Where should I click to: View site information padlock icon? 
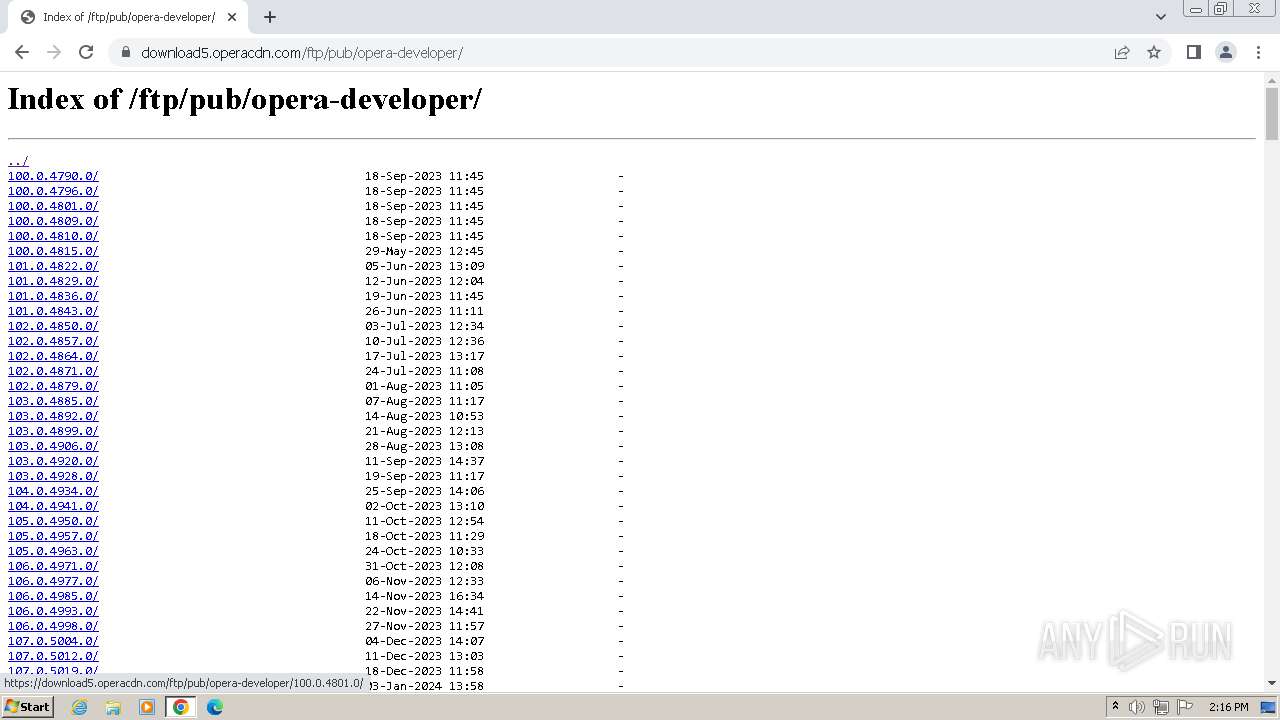tap(126, 52)
